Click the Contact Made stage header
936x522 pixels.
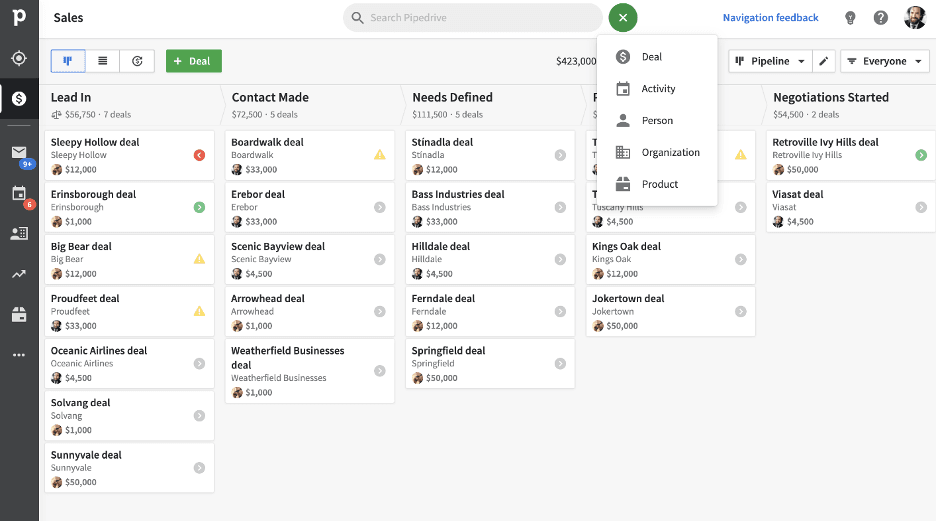[x=270, y=97]
